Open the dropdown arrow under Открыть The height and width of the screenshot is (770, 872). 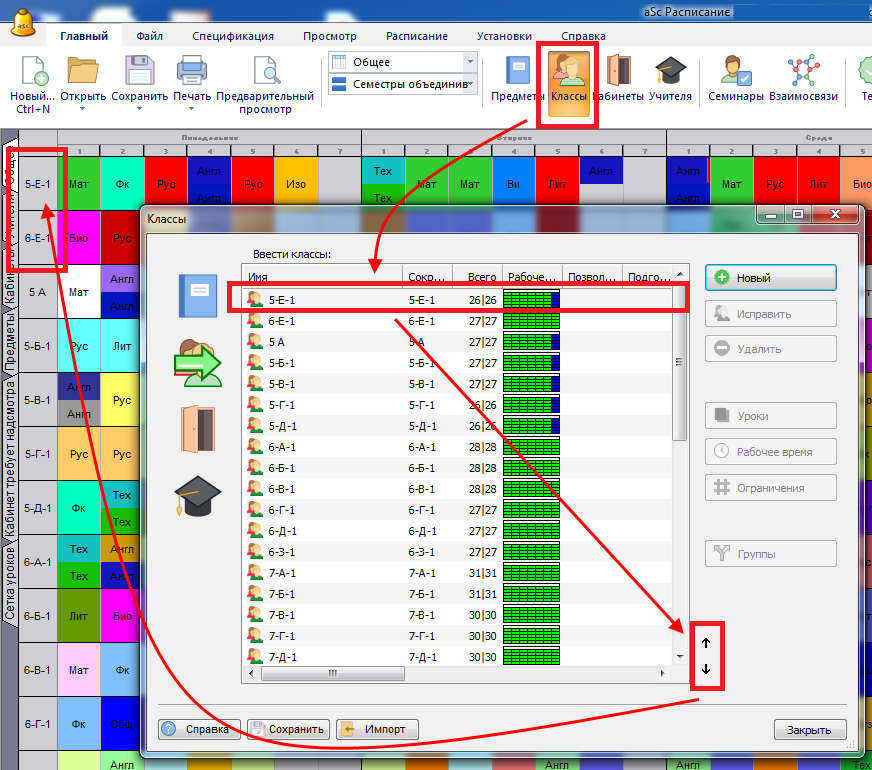click(x=83, y=109)
